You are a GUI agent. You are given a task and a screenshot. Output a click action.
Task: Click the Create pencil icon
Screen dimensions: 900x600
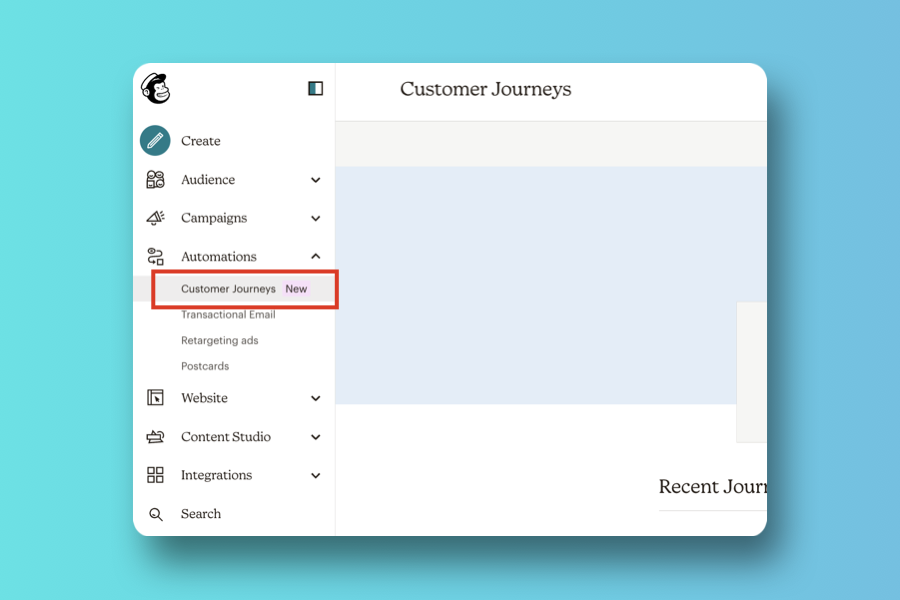155,140
